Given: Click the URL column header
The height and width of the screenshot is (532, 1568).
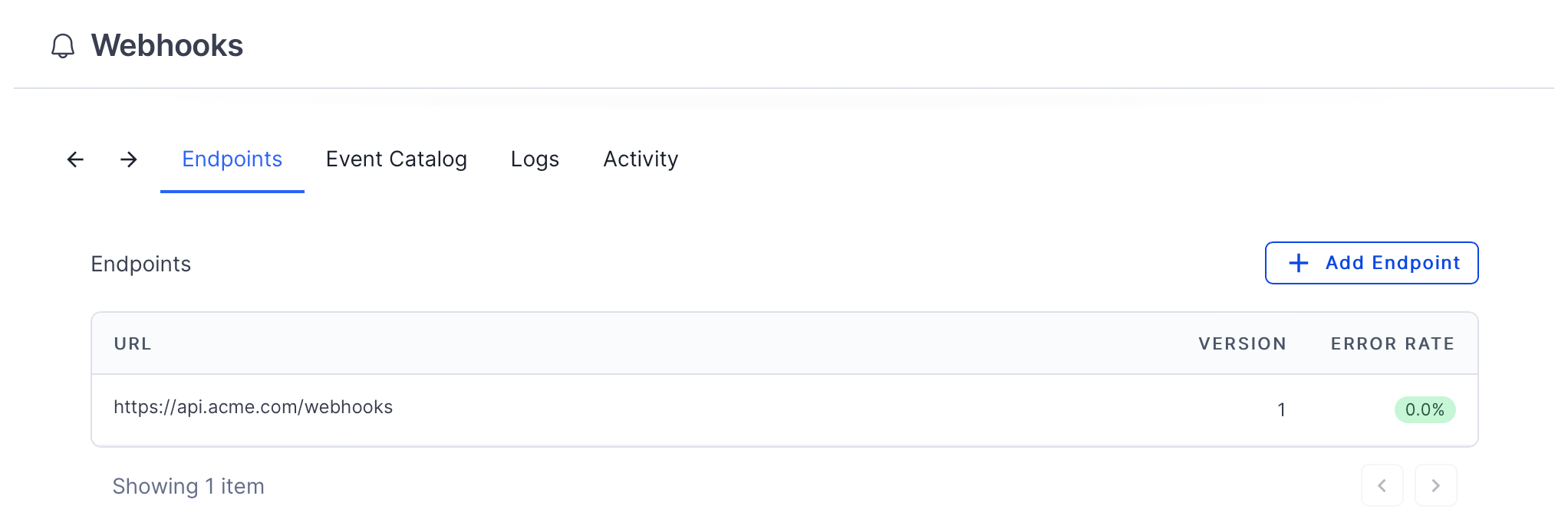Looking at the screenshot, I should [x=133, y=343].
